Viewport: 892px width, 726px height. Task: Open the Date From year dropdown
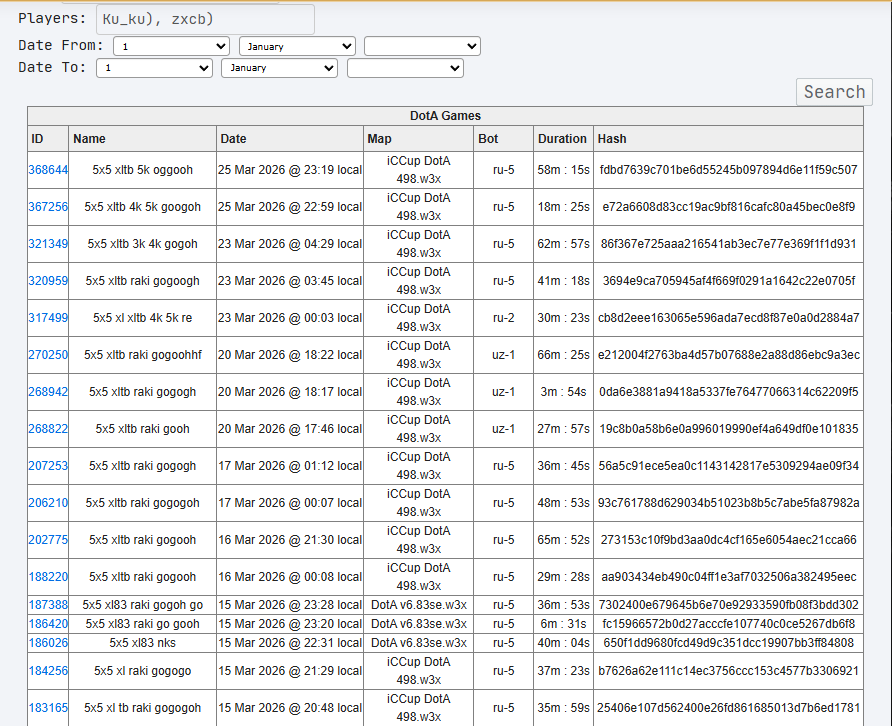pyautogui.click(x=422, y=46)
